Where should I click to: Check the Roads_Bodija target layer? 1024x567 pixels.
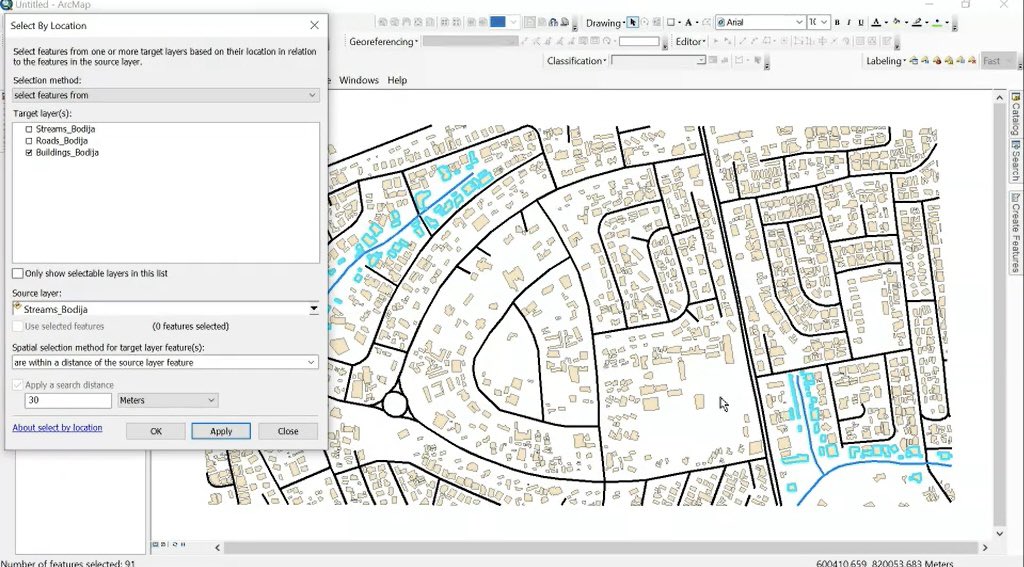click(x=29, y=141)
